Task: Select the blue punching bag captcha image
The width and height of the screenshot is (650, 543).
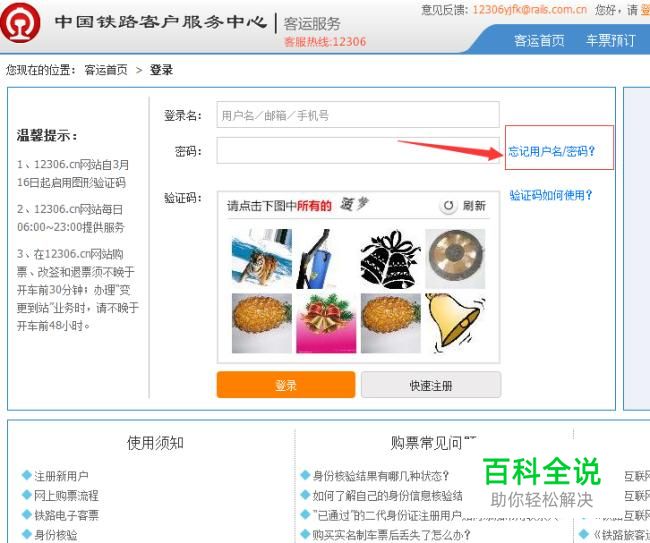Action: click(326, 259)
